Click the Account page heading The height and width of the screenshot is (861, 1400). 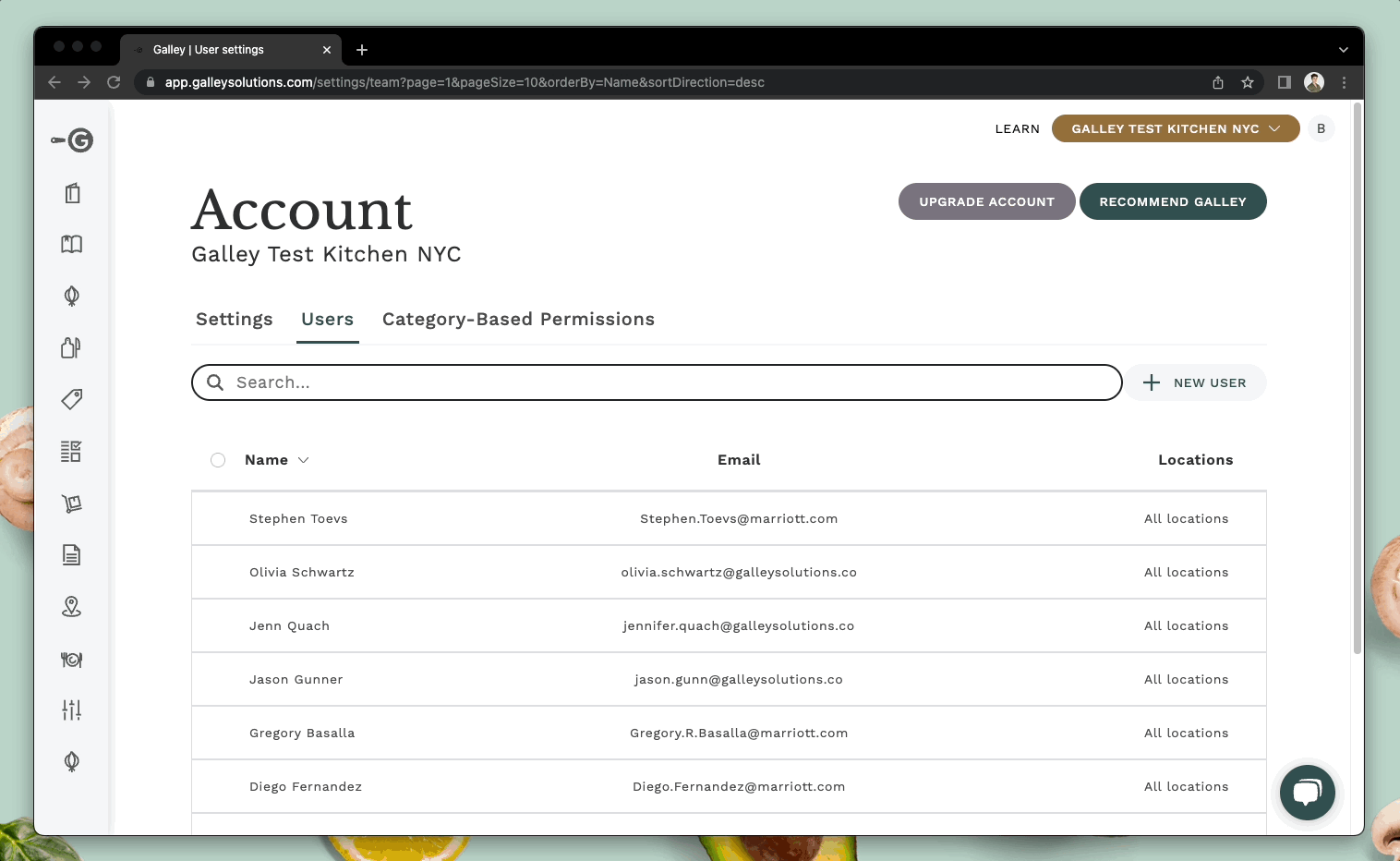click(302, 210)
